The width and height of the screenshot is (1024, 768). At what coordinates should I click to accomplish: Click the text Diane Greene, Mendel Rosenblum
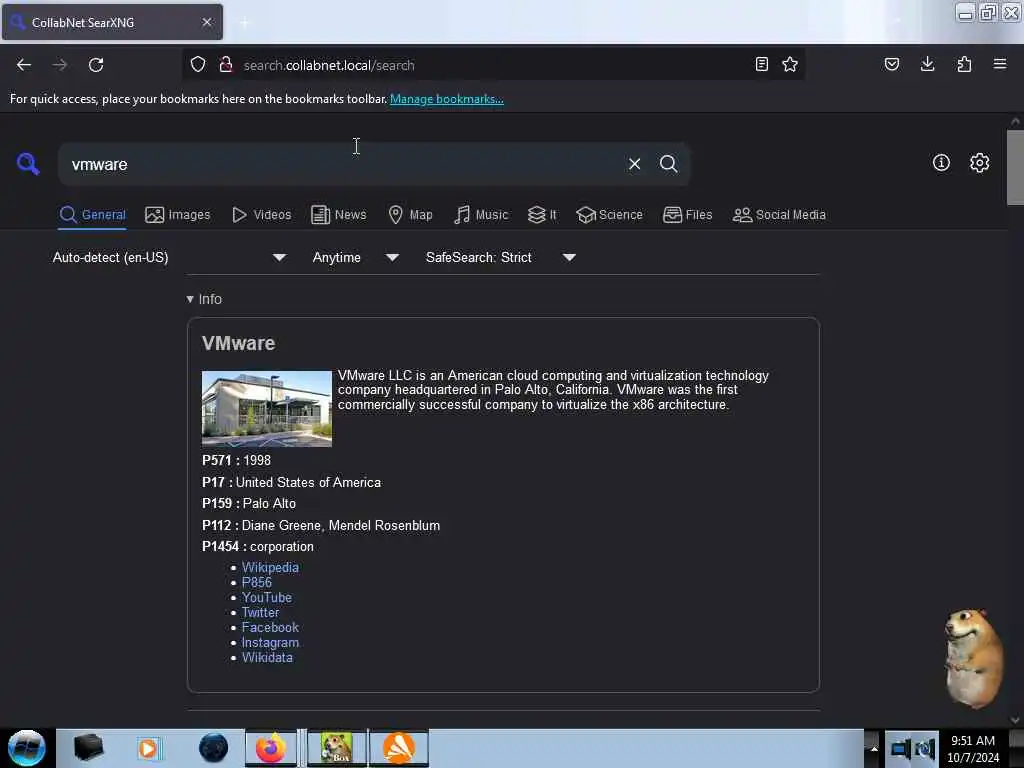point(341,526)
